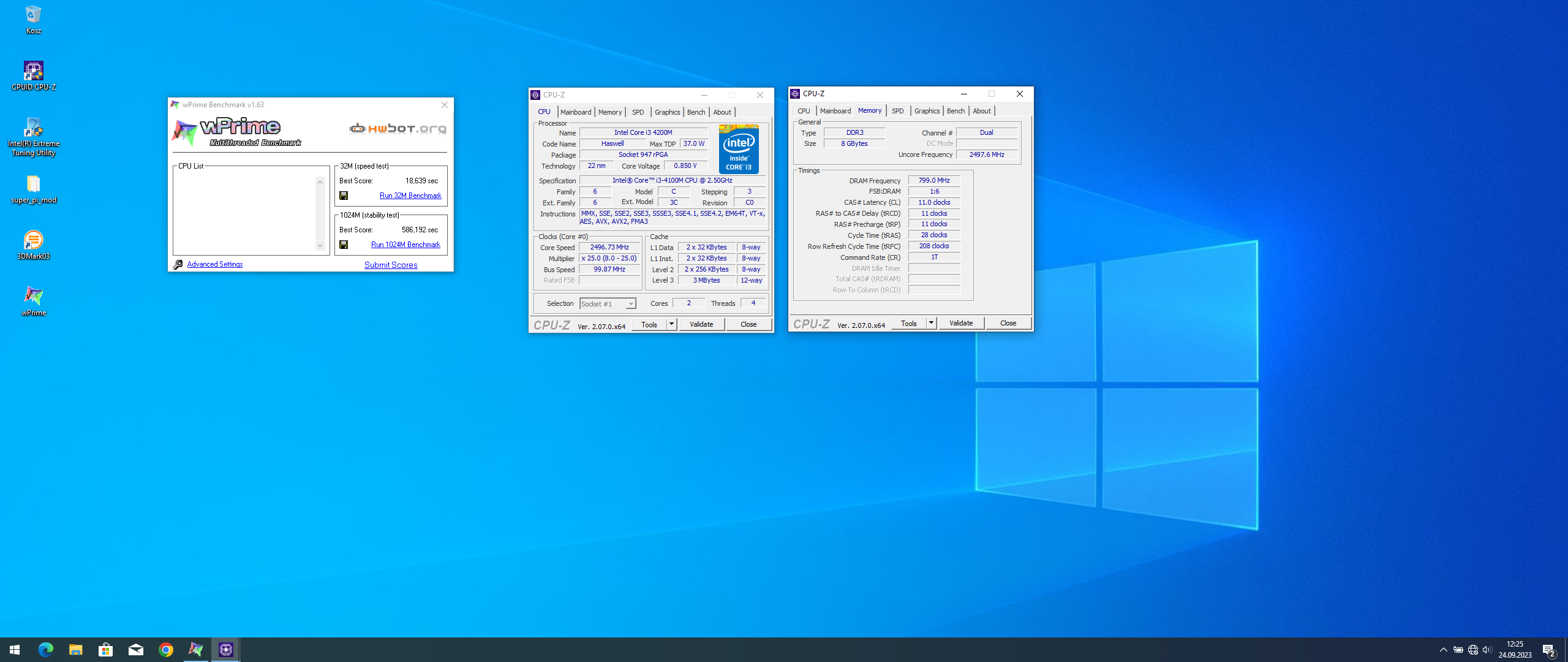Open SPD tab in right CPU-Z window
Image resolution: width=1568 pixels, height=662 pixels.
898,111
